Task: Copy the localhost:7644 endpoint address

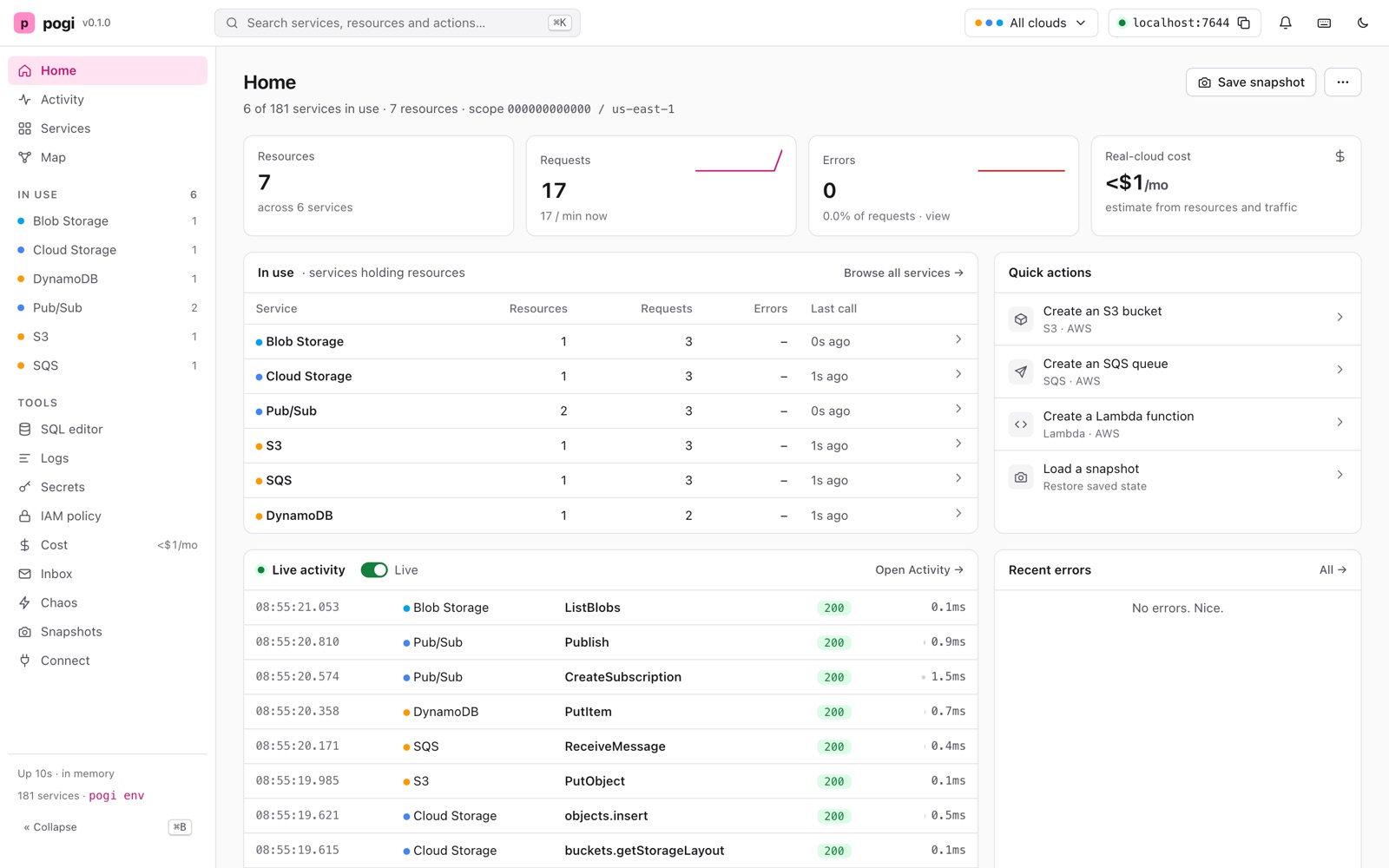Action: (x=1243, y=23)
